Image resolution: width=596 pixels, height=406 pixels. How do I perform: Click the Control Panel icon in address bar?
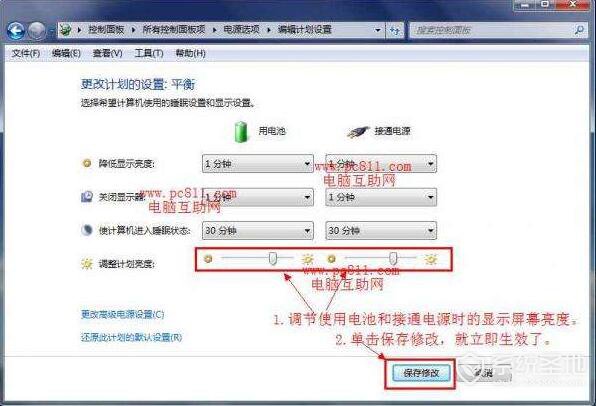point(66,30)
